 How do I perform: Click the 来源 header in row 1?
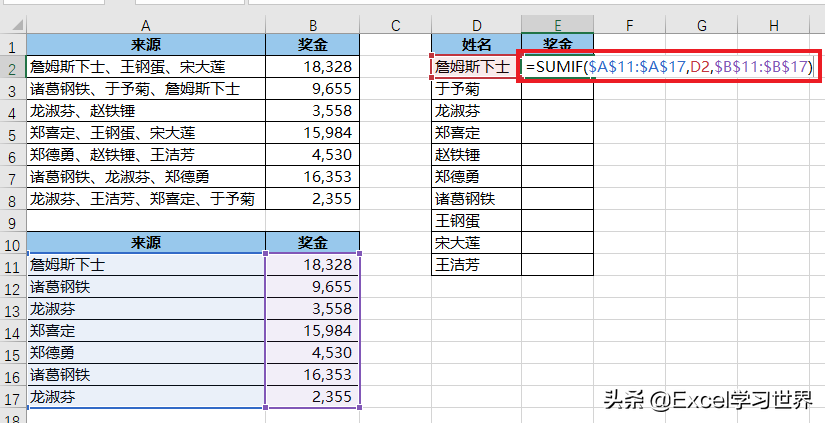tap(146, 45)
